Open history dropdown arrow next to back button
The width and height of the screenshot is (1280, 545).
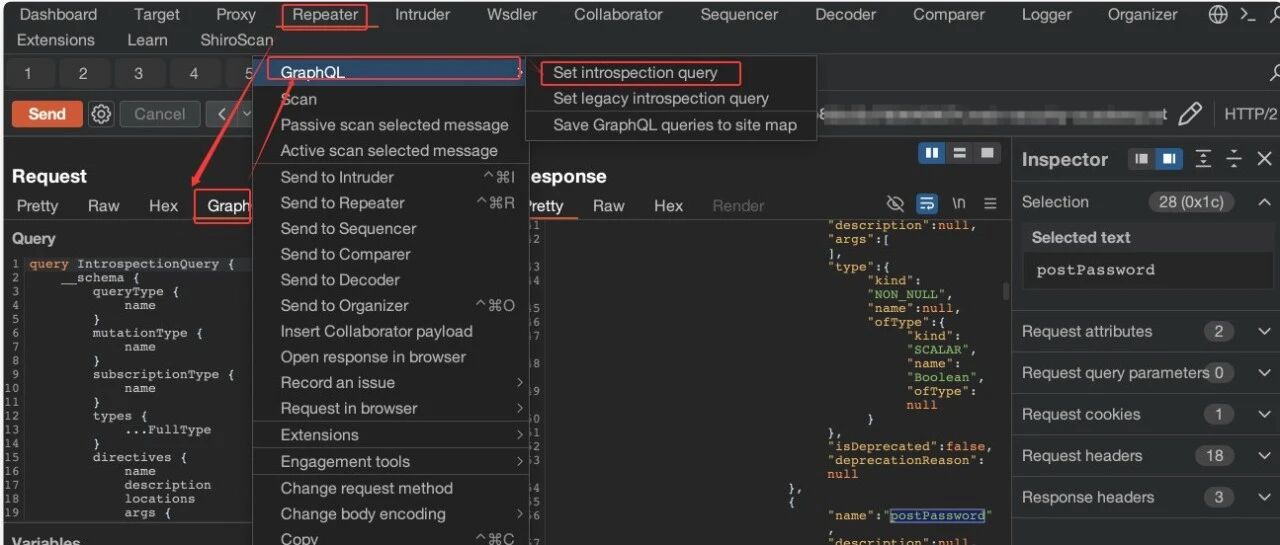(x=247, y=114)
